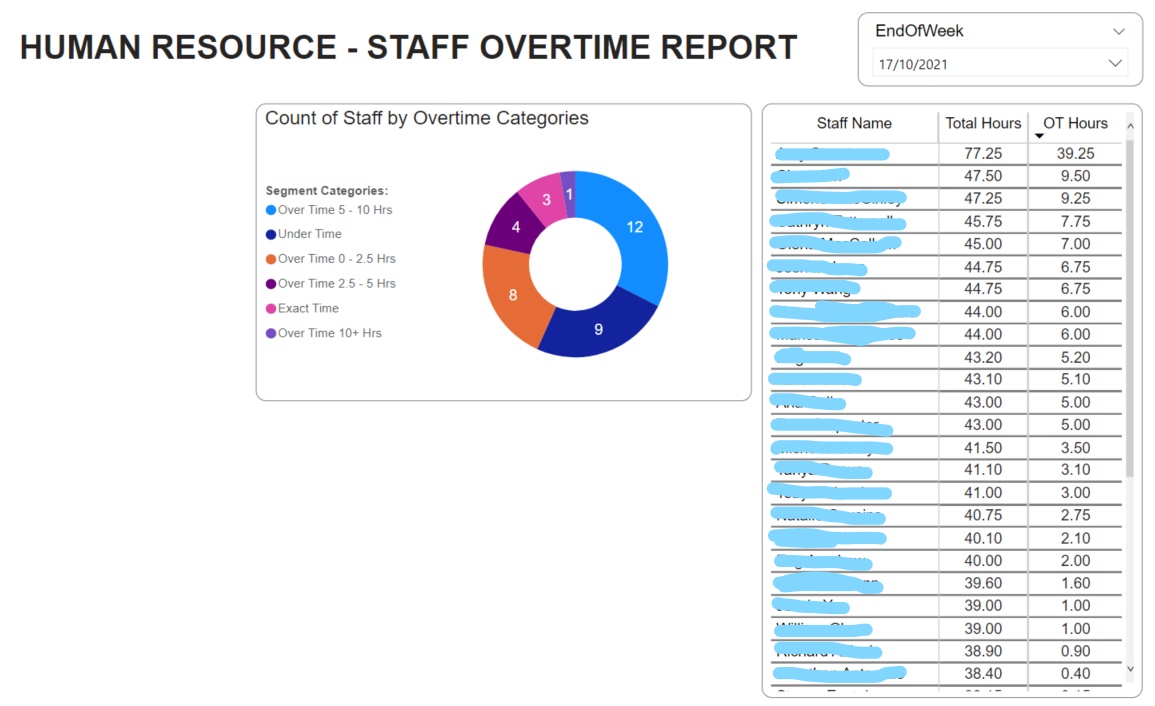Click the table vertical scrollbar thumb

[1130, 308]
